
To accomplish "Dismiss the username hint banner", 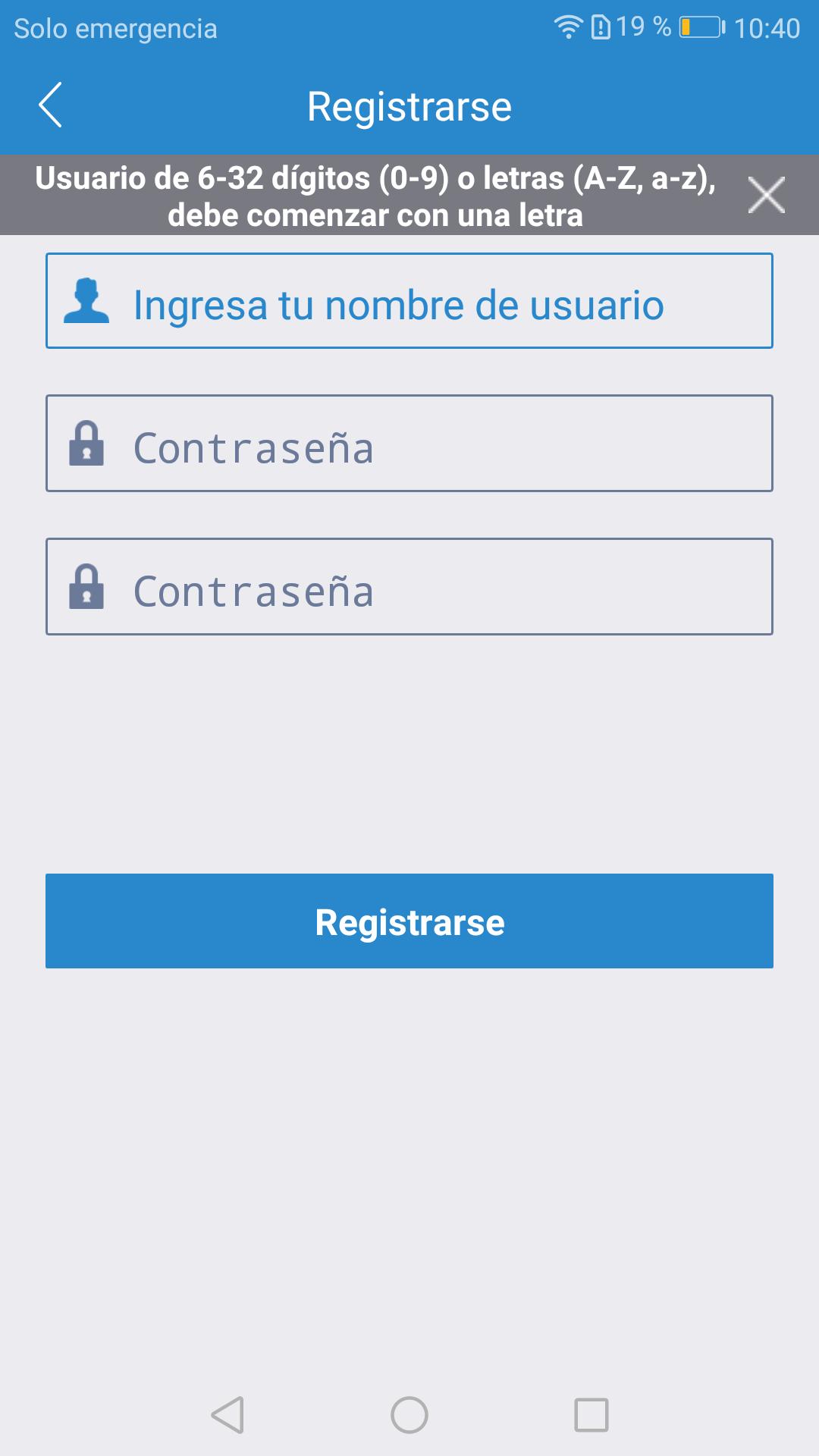I will pos(766,195).
